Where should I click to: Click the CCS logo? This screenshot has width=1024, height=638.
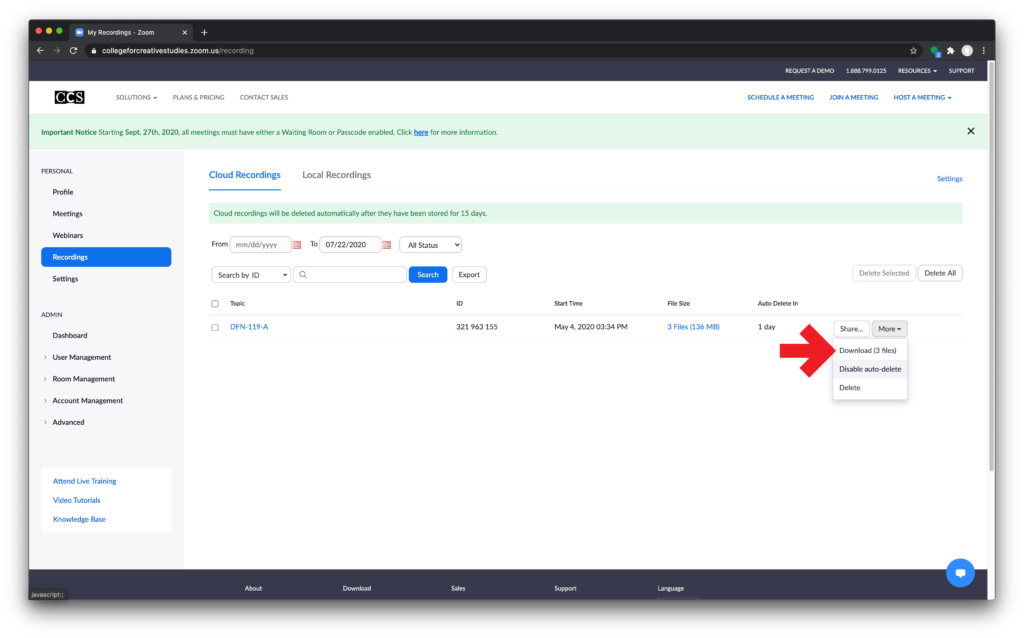point(70,97)
